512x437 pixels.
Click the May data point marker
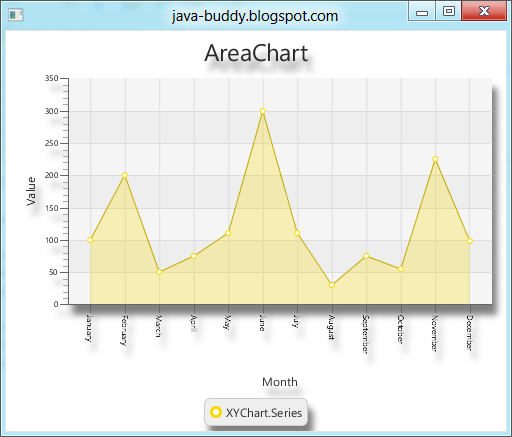(228, 233)
